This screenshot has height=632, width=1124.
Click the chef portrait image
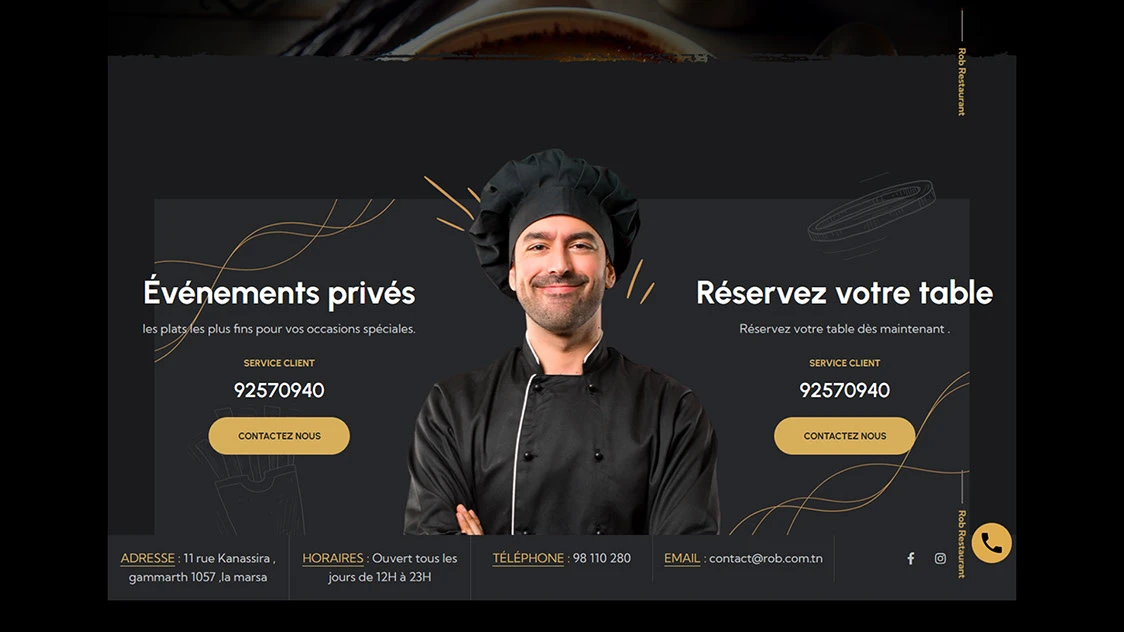tap(561, 344)
